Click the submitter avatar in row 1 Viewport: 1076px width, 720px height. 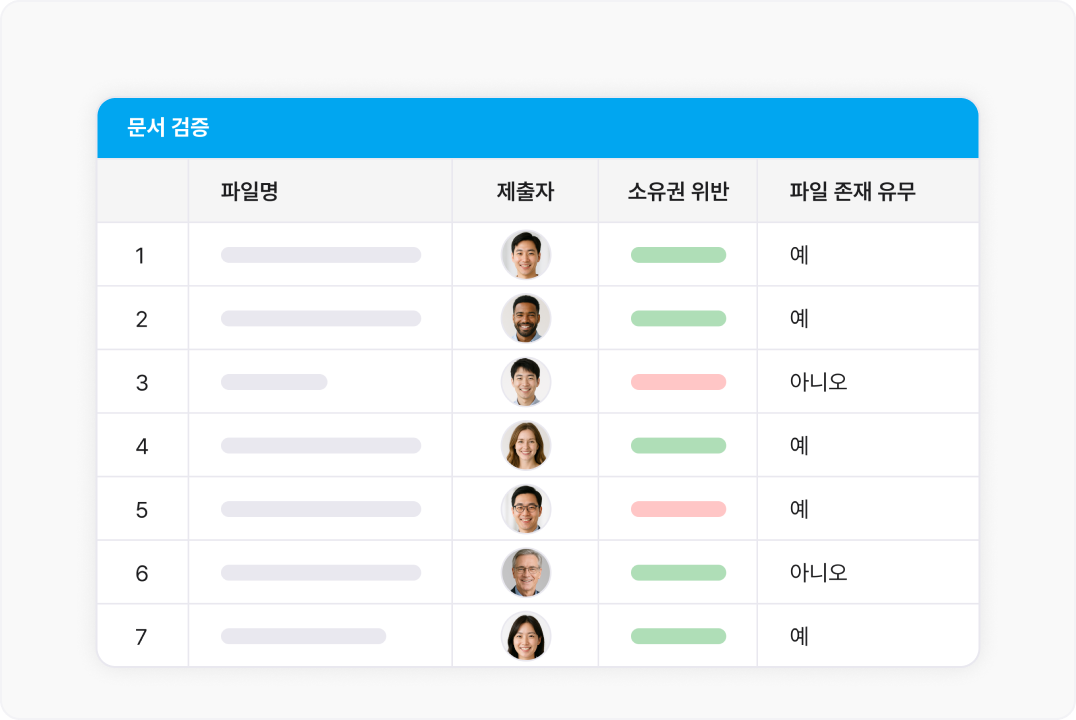coord(526,255)
